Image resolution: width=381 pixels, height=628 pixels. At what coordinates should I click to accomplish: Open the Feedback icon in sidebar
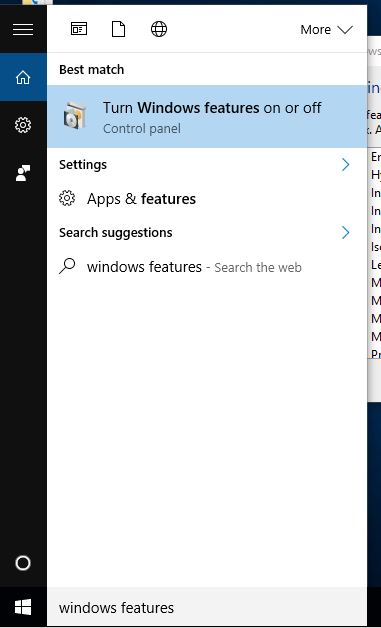pos(23,173)
